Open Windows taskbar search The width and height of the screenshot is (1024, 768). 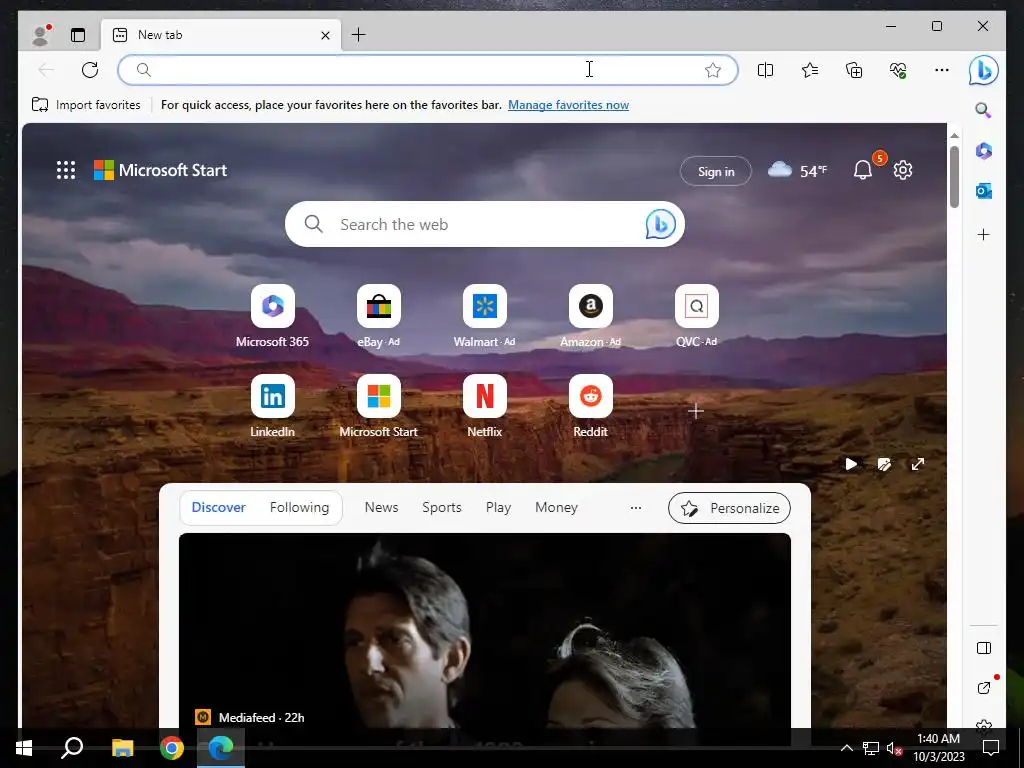click(72, 748)
